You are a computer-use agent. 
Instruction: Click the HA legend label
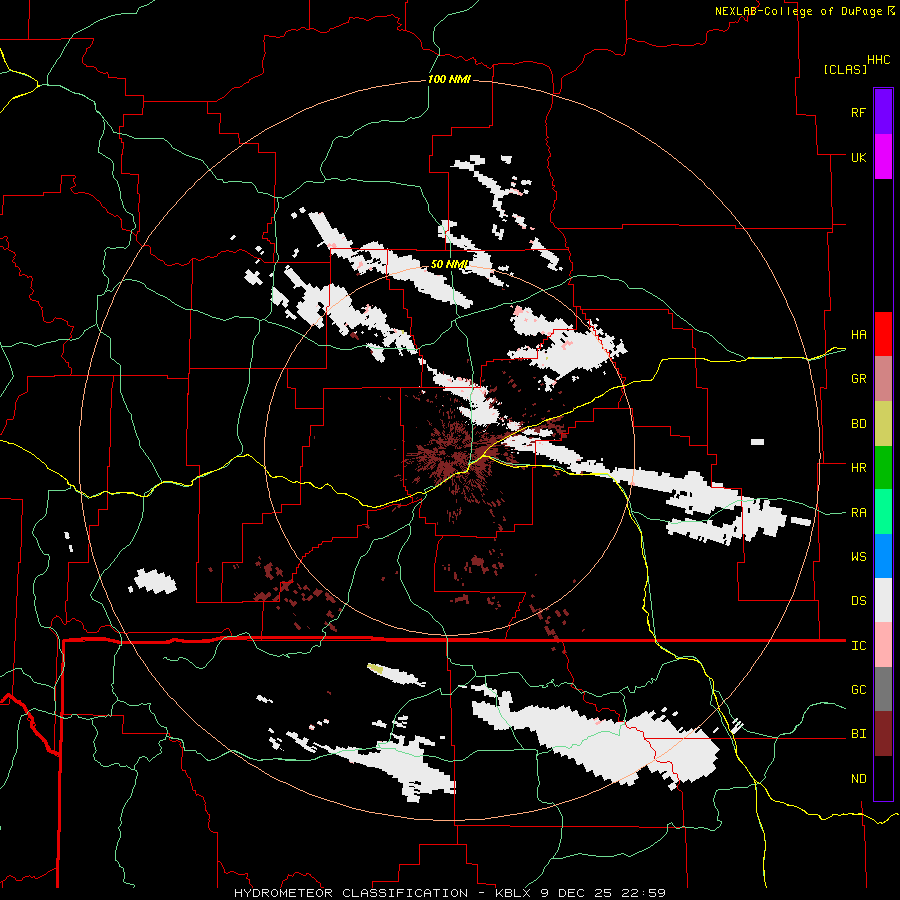(x=858, y=335)
